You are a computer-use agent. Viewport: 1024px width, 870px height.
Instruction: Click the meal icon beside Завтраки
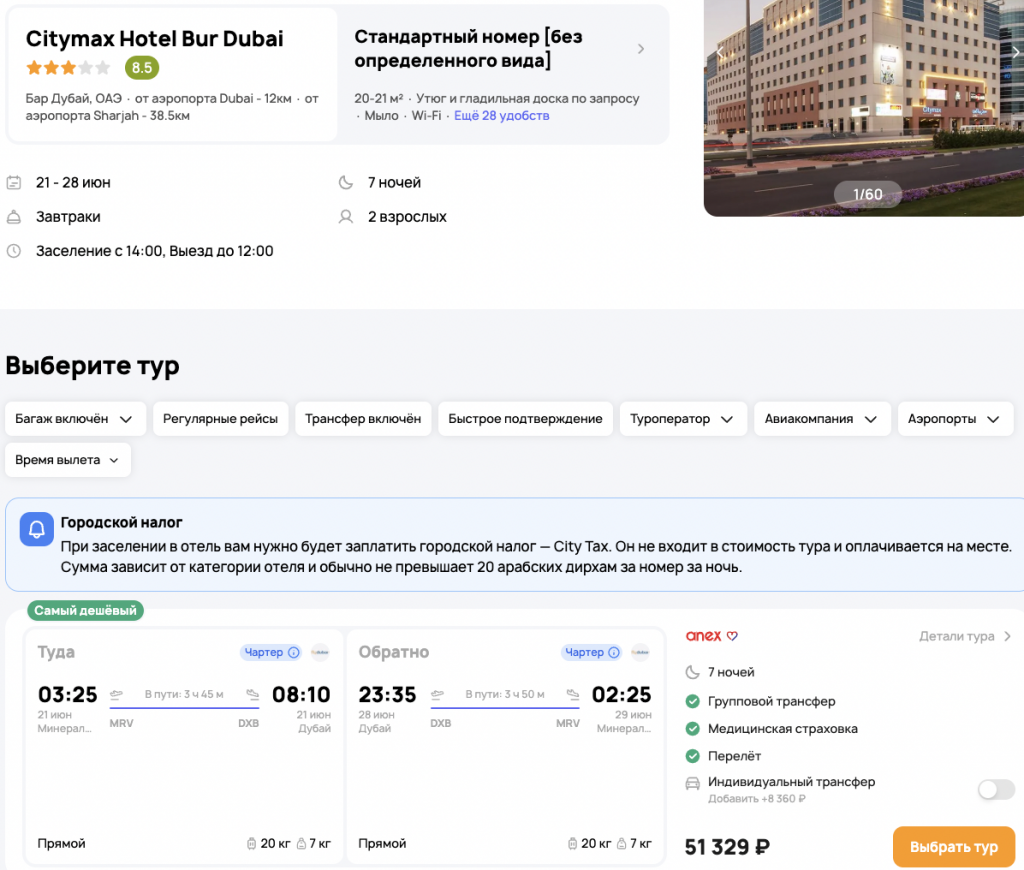14,217
